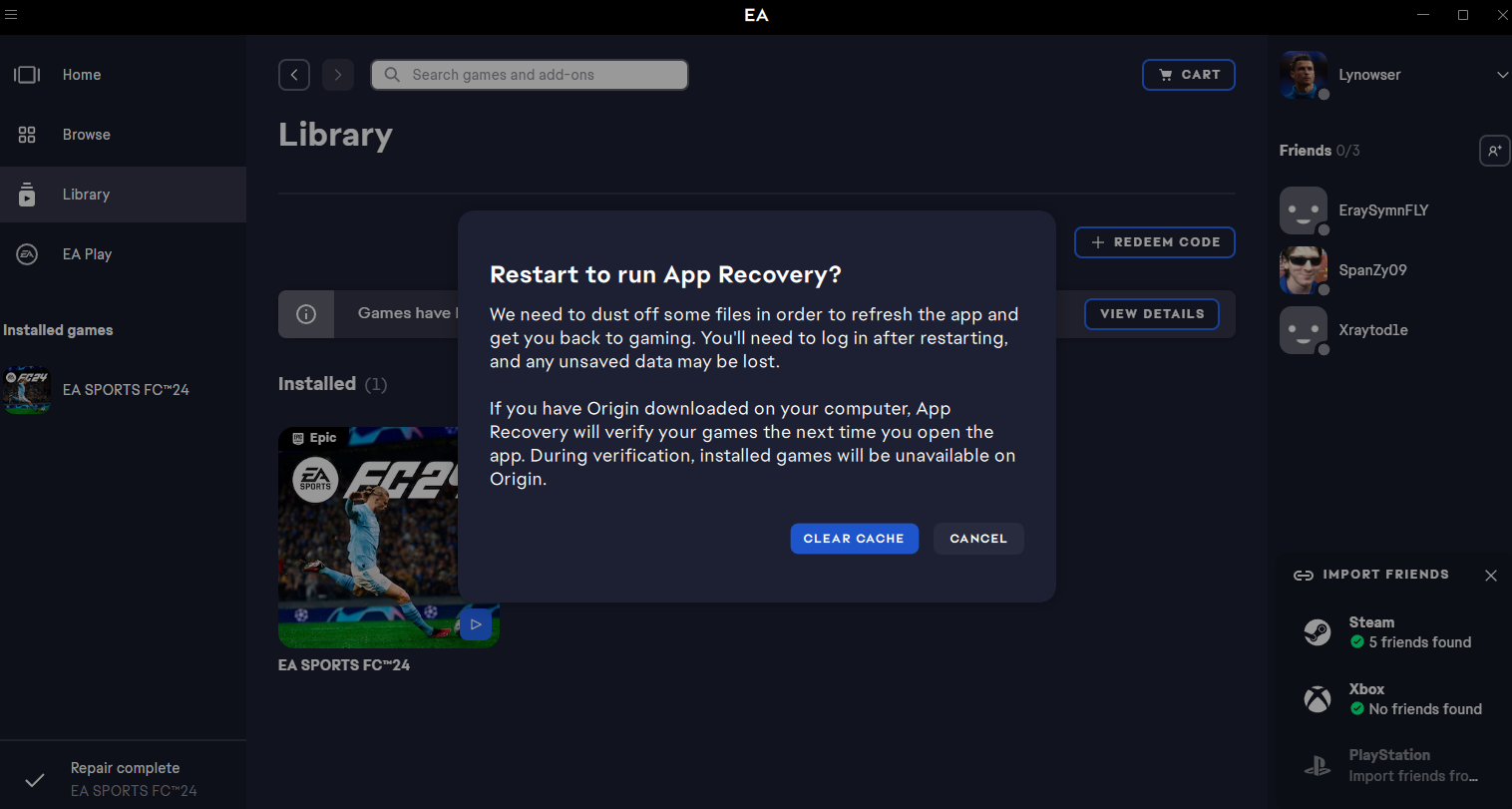
Task: Click the PlayStation icon in Import Friends
Action: point(1318,766)
